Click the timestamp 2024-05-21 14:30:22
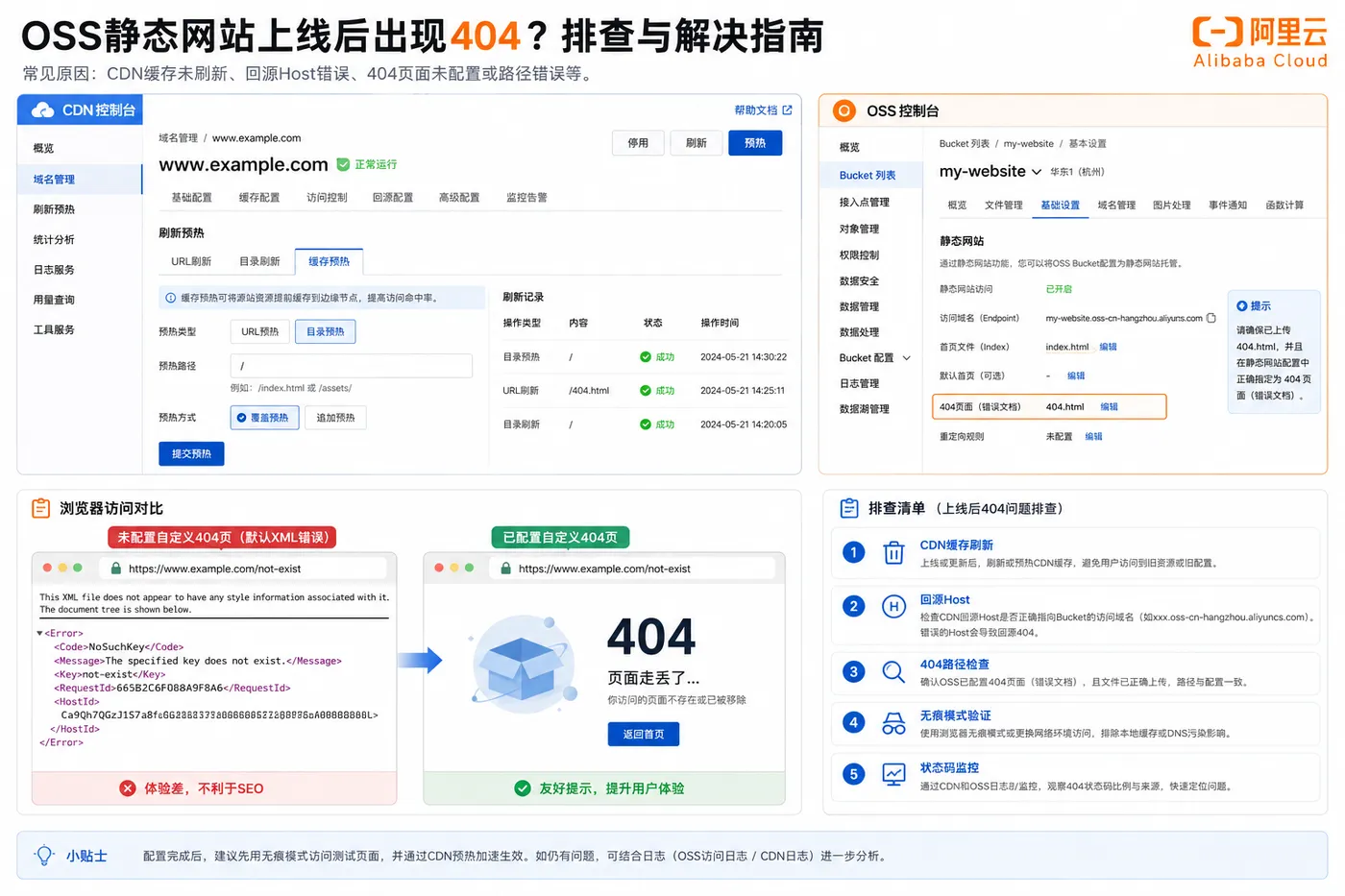The height and width of the screenshot is (896, 1345). [744, 357]
